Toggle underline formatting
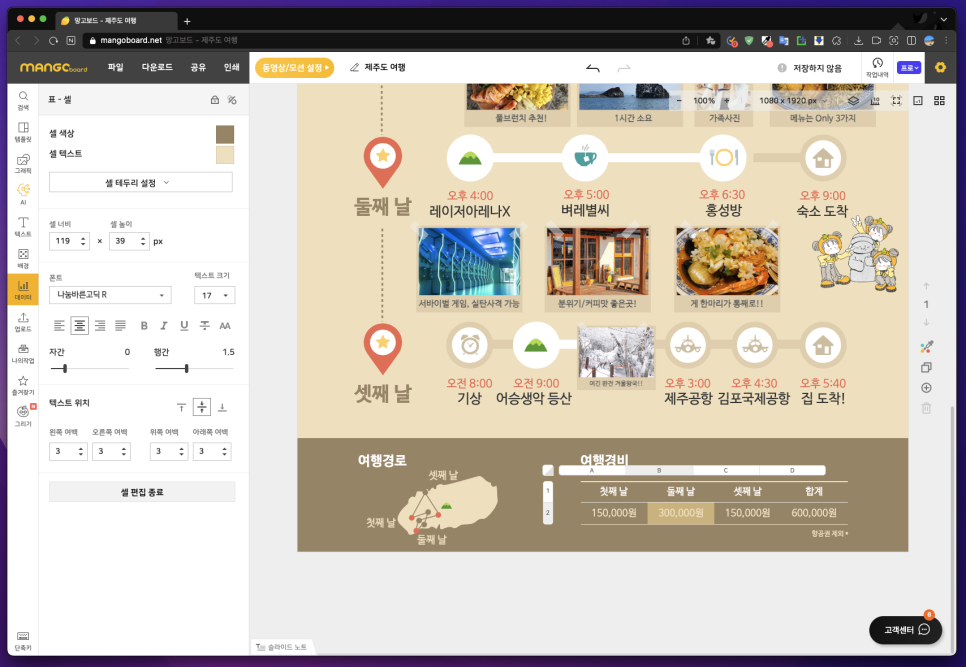966x667 pixels. [184, 326]
